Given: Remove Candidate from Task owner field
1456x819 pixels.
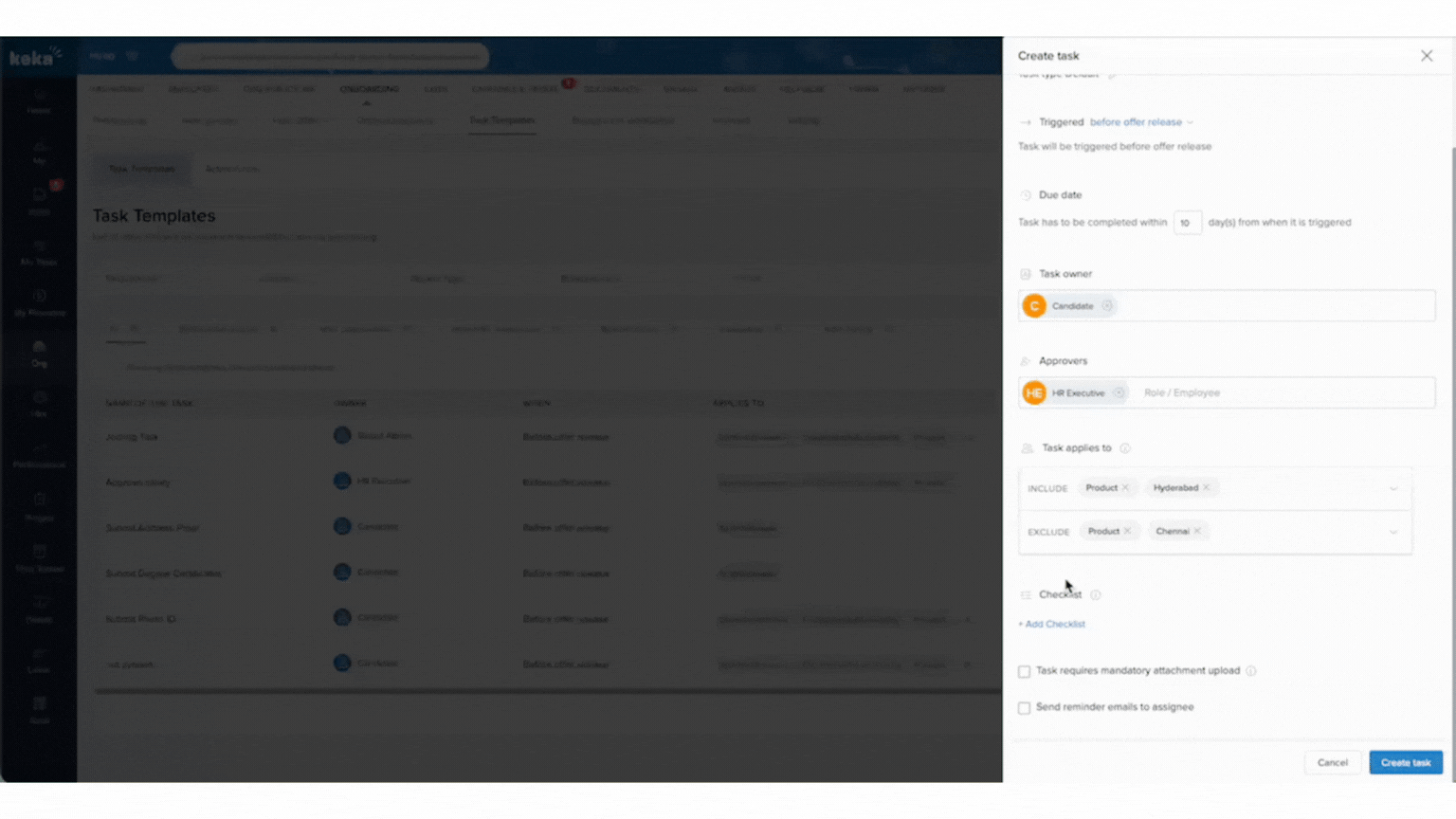Looking at the screenshot, I should tap(1107, 306).
